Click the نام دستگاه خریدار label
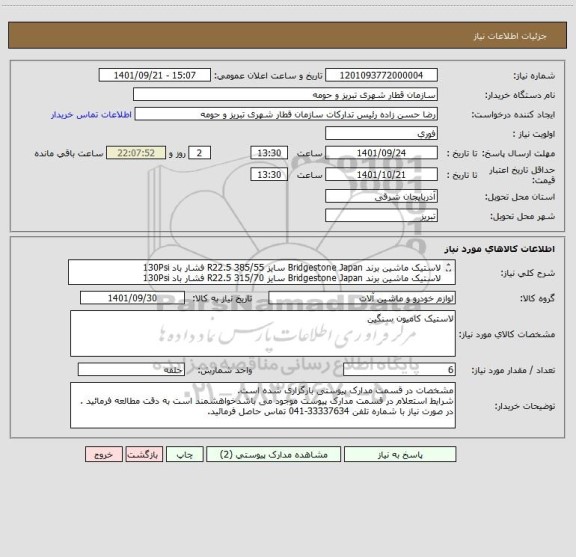576x557 pixels. point(520,95)
